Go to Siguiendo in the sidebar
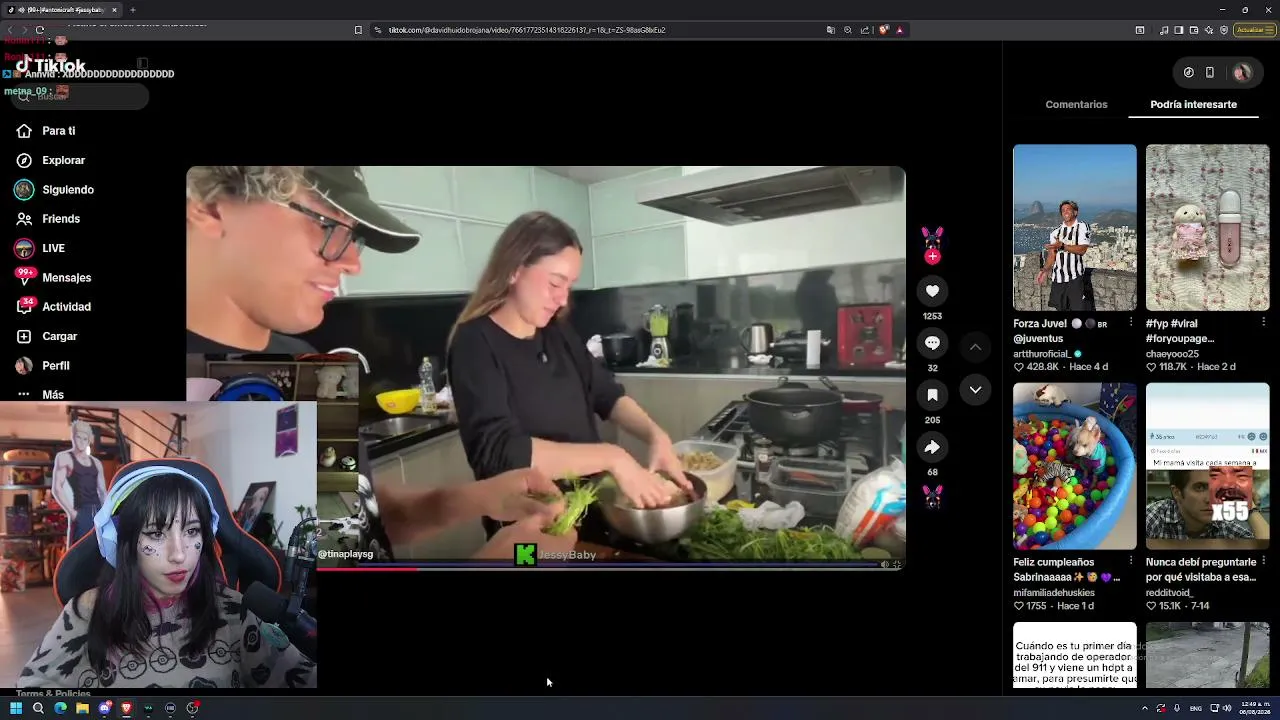Screen dimensions: 1280x720 68,190
